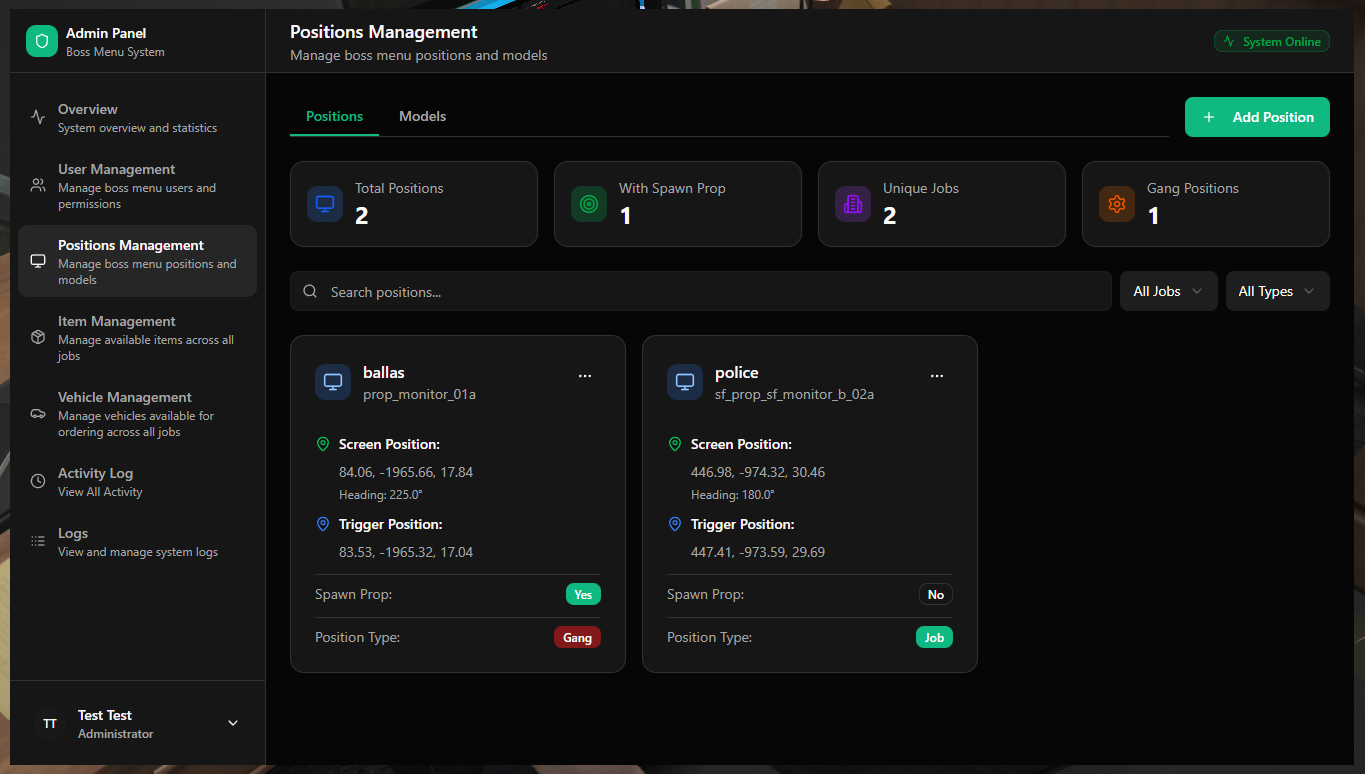Open the police card actions menu
This screenshot has width=1365, height=774.
click(937, 375)
